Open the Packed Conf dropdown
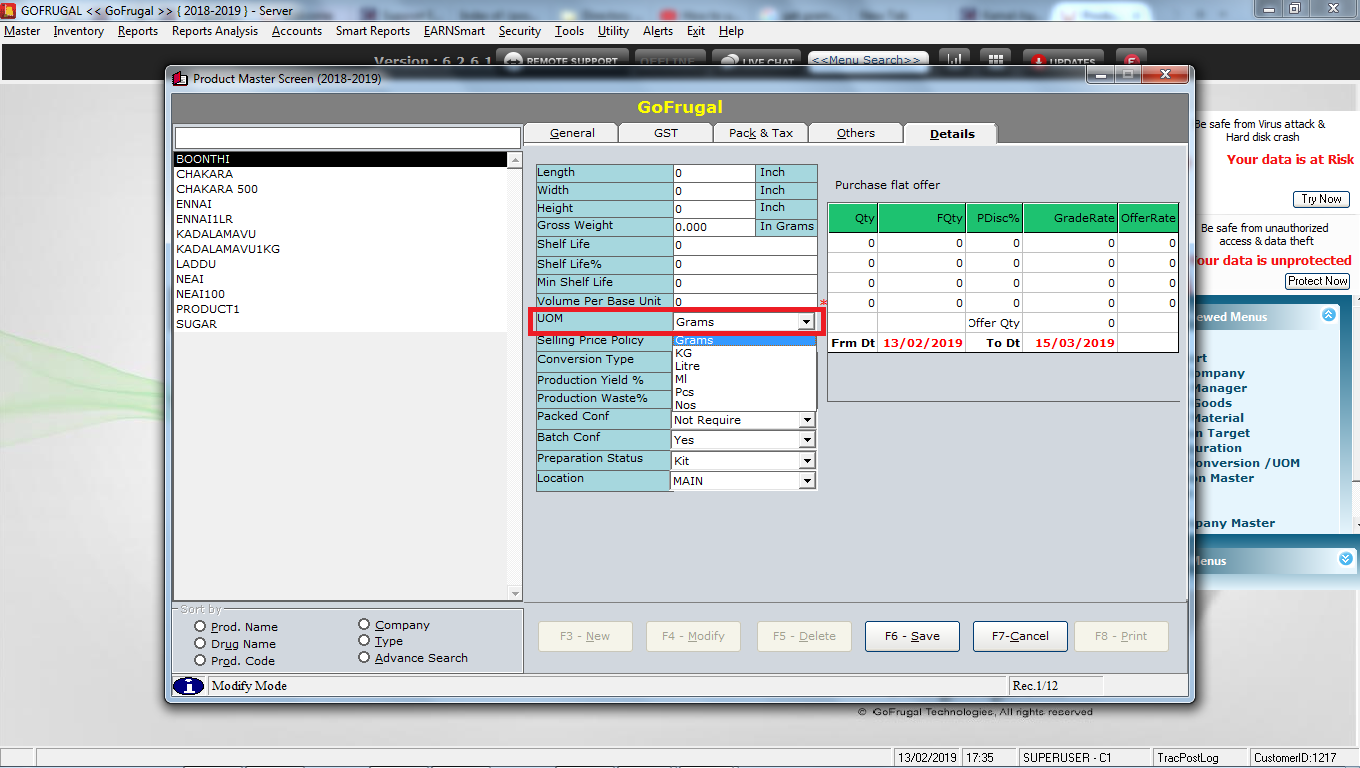This screenshot has width=1360, height=768. pos(806,420)
